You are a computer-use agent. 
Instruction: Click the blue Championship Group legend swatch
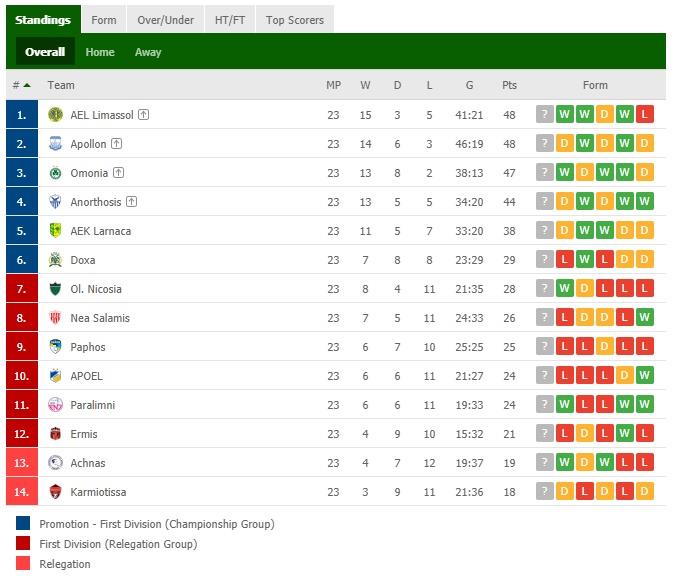(23, 523)
